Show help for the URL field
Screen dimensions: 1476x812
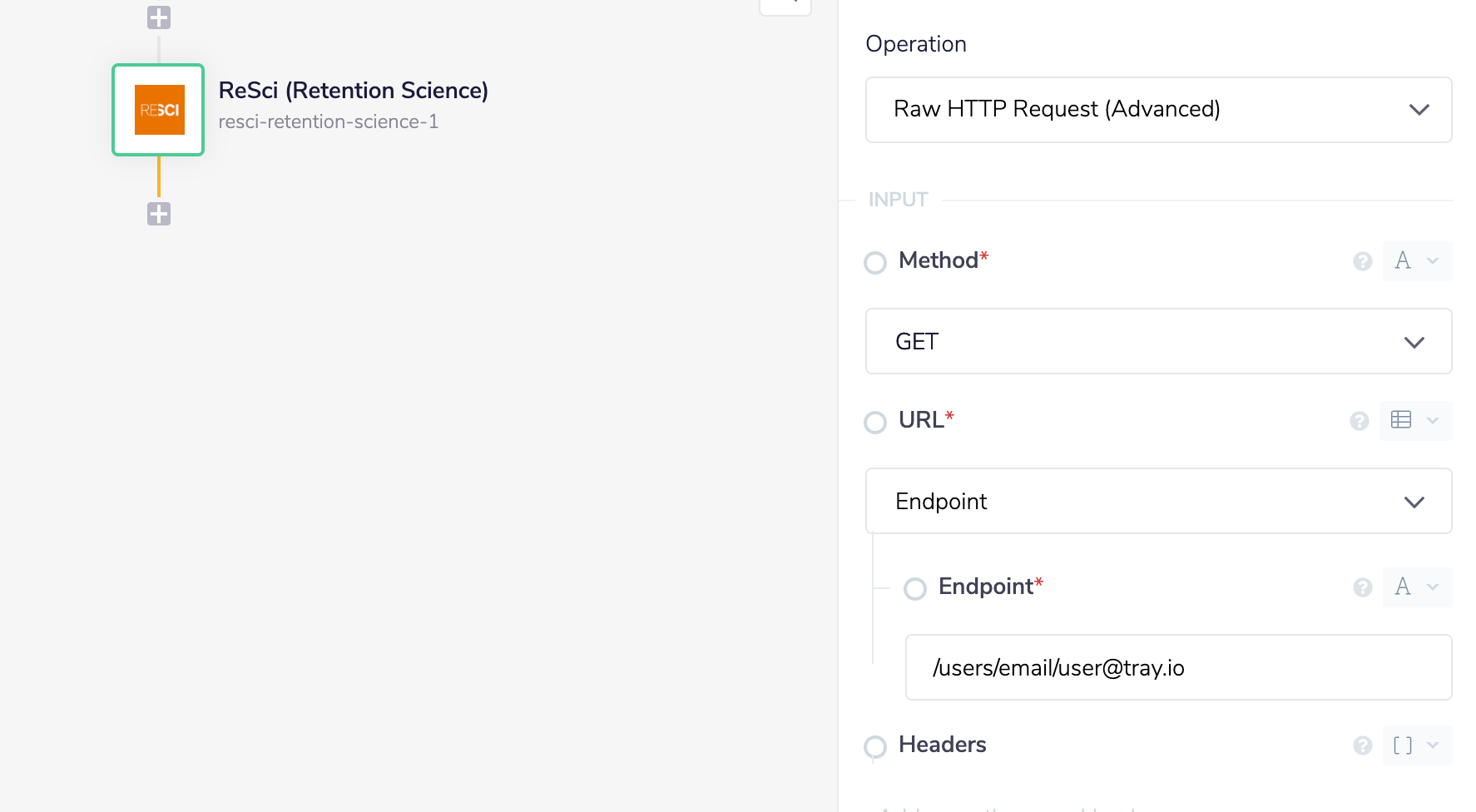1359,421
